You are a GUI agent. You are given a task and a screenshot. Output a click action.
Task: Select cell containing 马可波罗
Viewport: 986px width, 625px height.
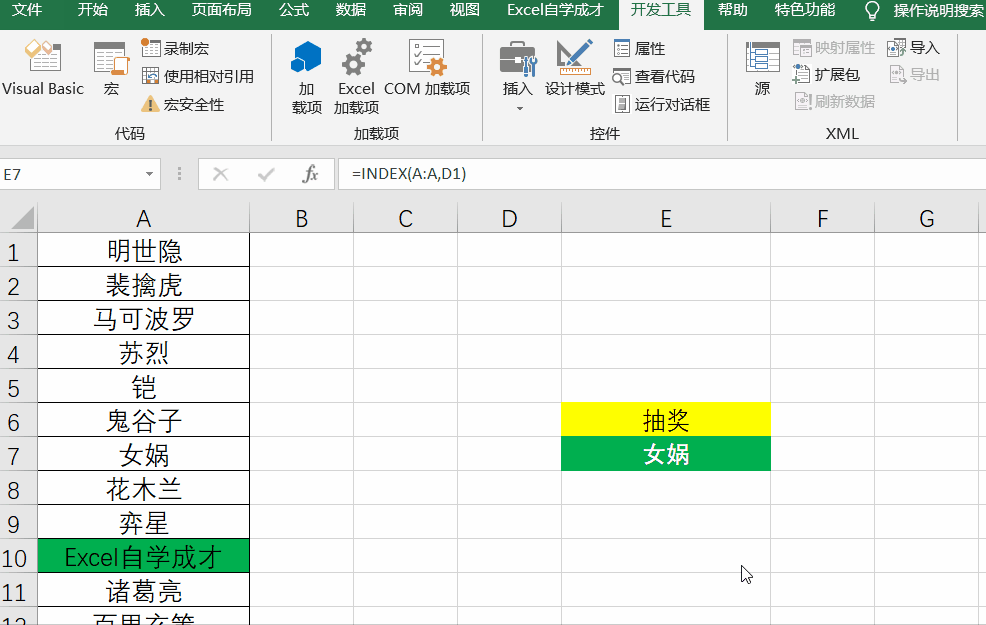pos(144,318)
